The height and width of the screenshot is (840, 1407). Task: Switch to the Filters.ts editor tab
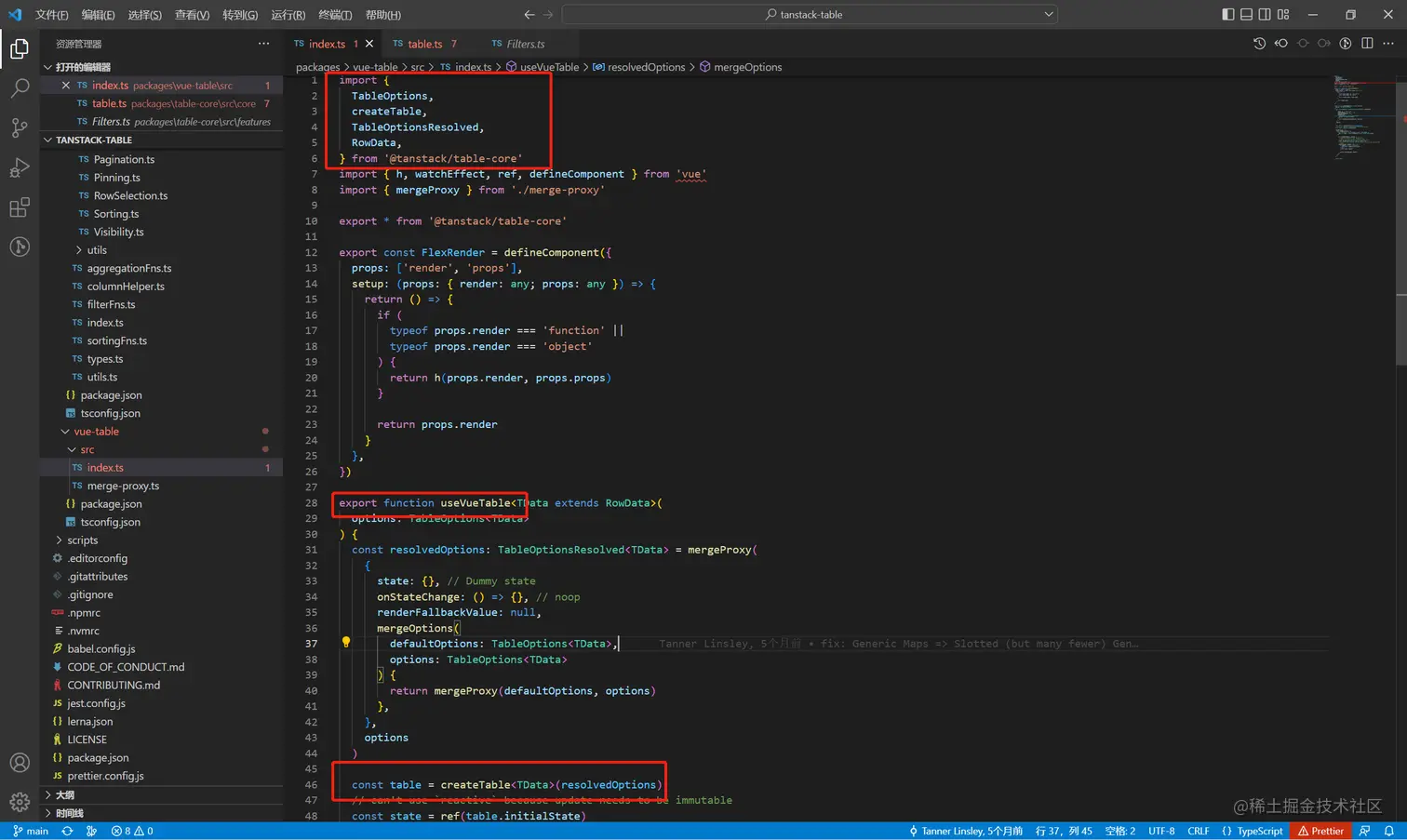point(526,44)
